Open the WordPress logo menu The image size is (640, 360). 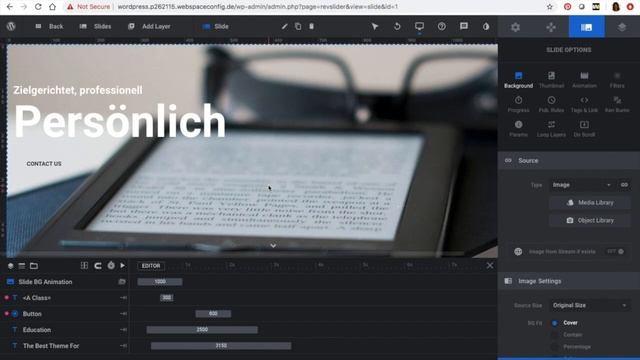click(11, 26)
